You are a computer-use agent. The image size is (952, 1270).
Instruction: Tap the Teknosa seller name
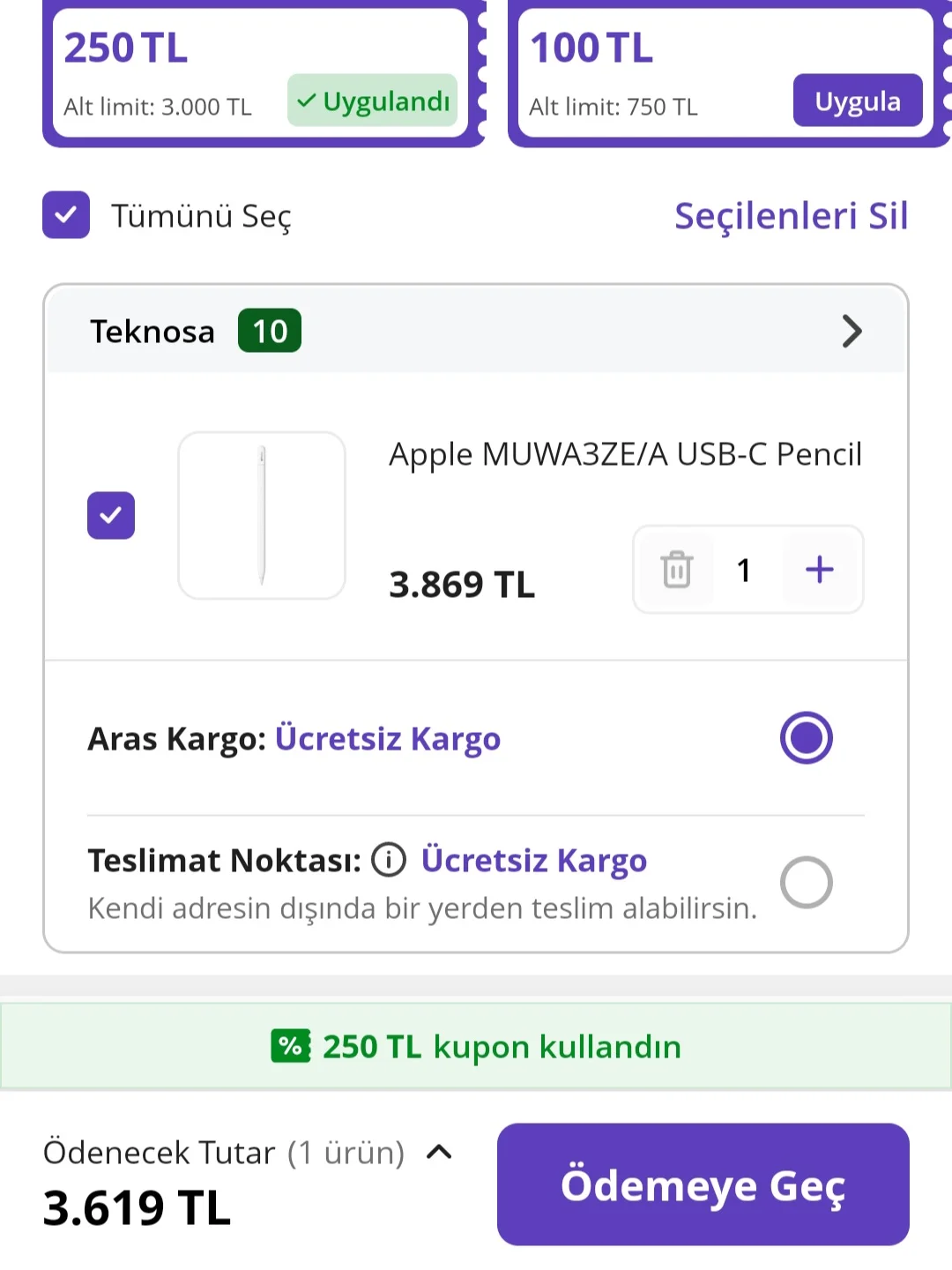click(152, 332)
